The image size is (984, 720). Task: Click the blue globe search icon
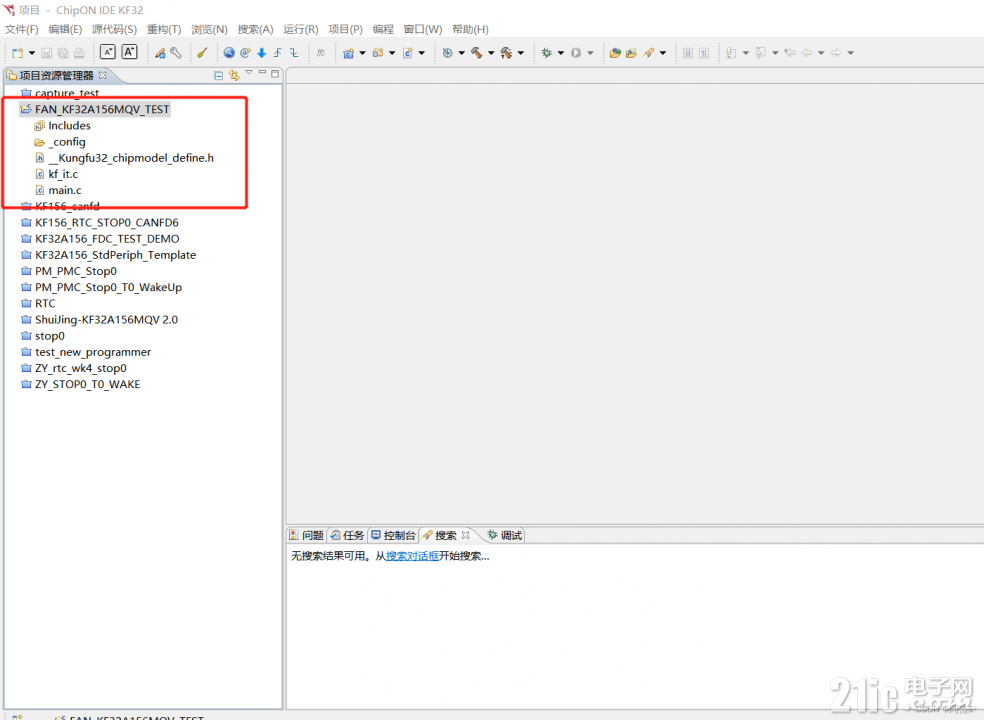click(229, 53)
